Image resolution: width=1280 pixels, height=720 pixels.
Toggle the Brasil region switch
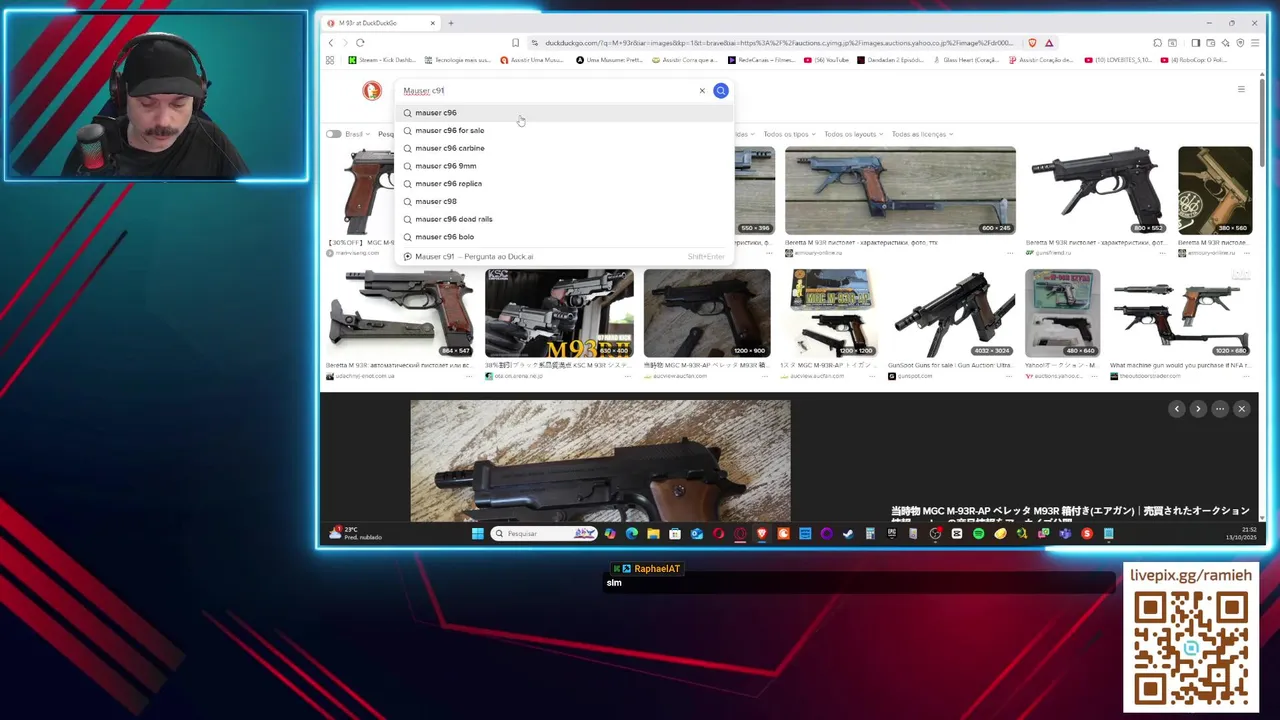(x=333, y=134)
